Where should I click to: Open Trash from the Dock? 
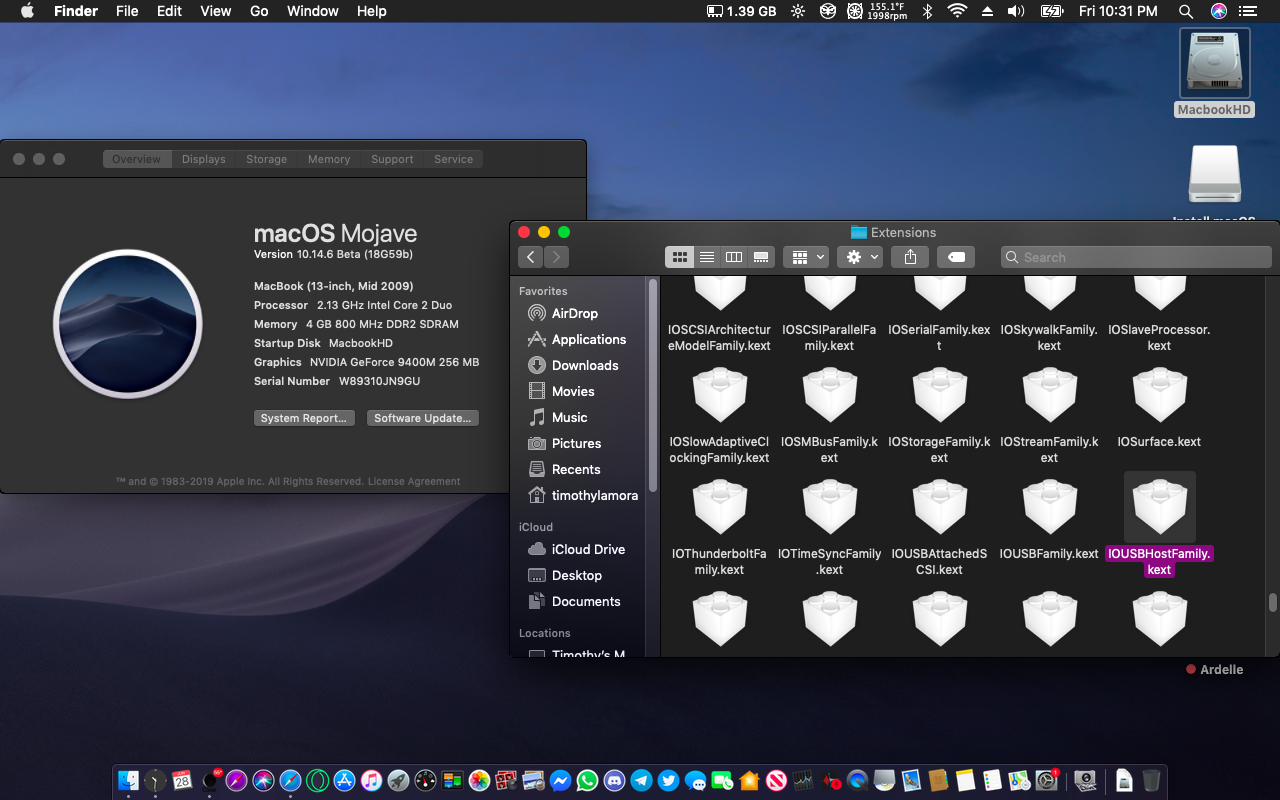(x=1151, y=780)
